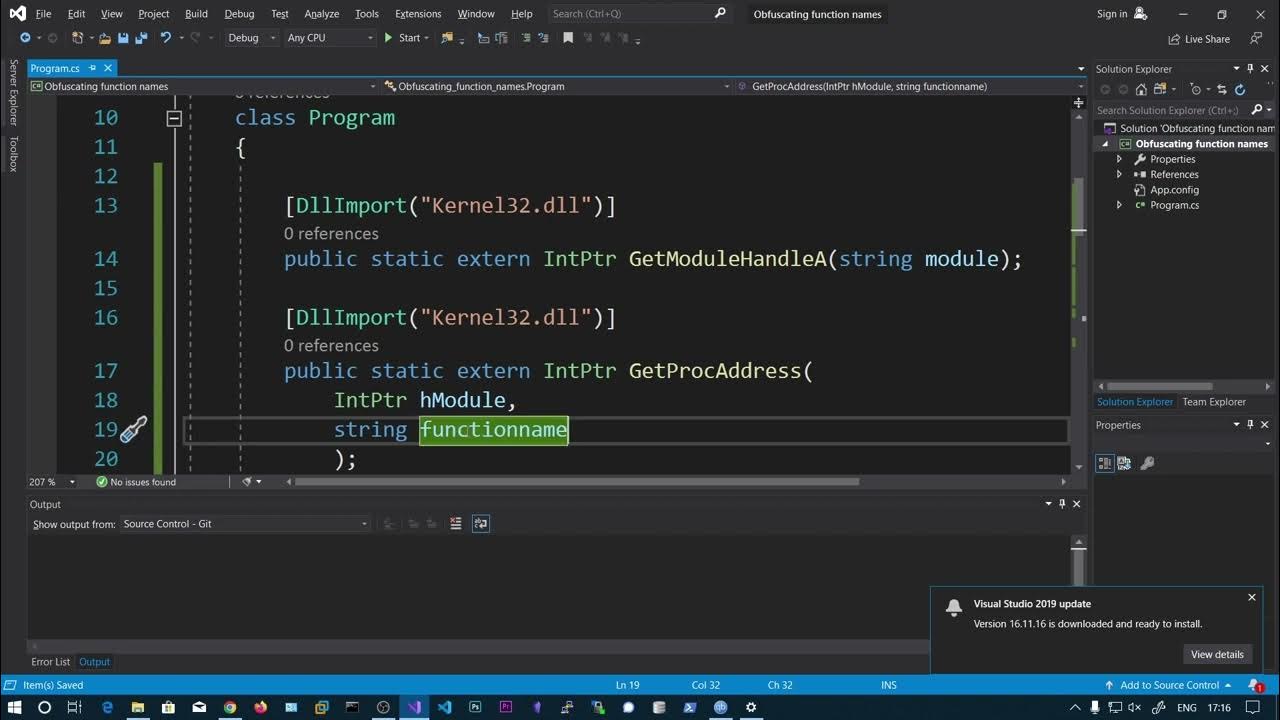The height and width of the screenshot is (720, 1280).
Task: Toggle word wrap in Output panel
Action: 481,523
